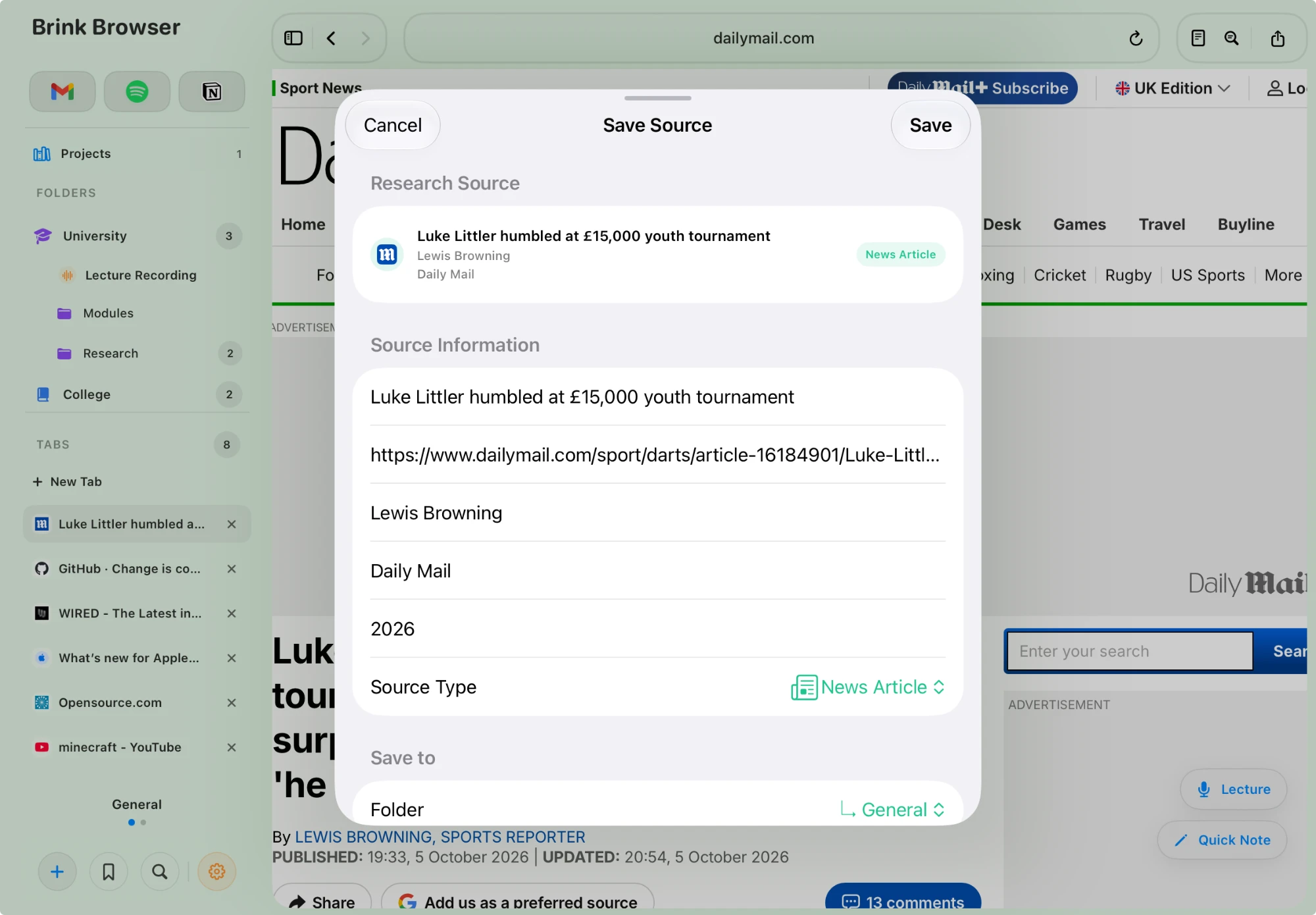Open the Folder General dropdown

pos(893,810)
